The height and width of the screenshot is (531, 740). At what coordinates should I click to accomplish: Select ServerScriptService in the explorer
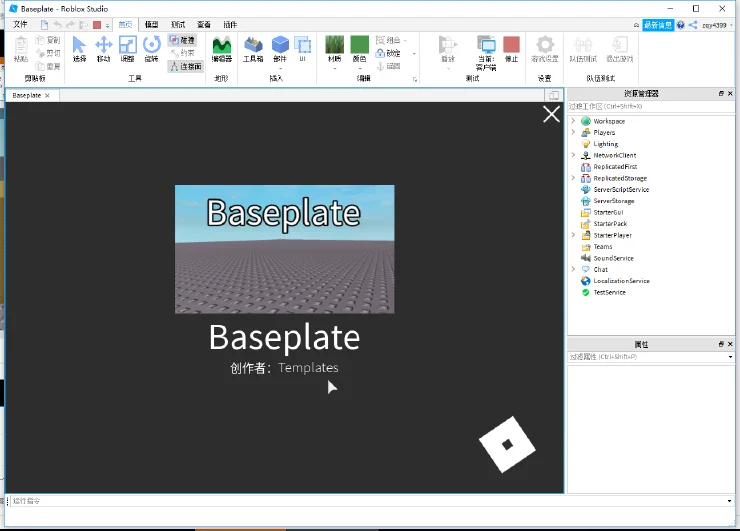pos(621,190)
